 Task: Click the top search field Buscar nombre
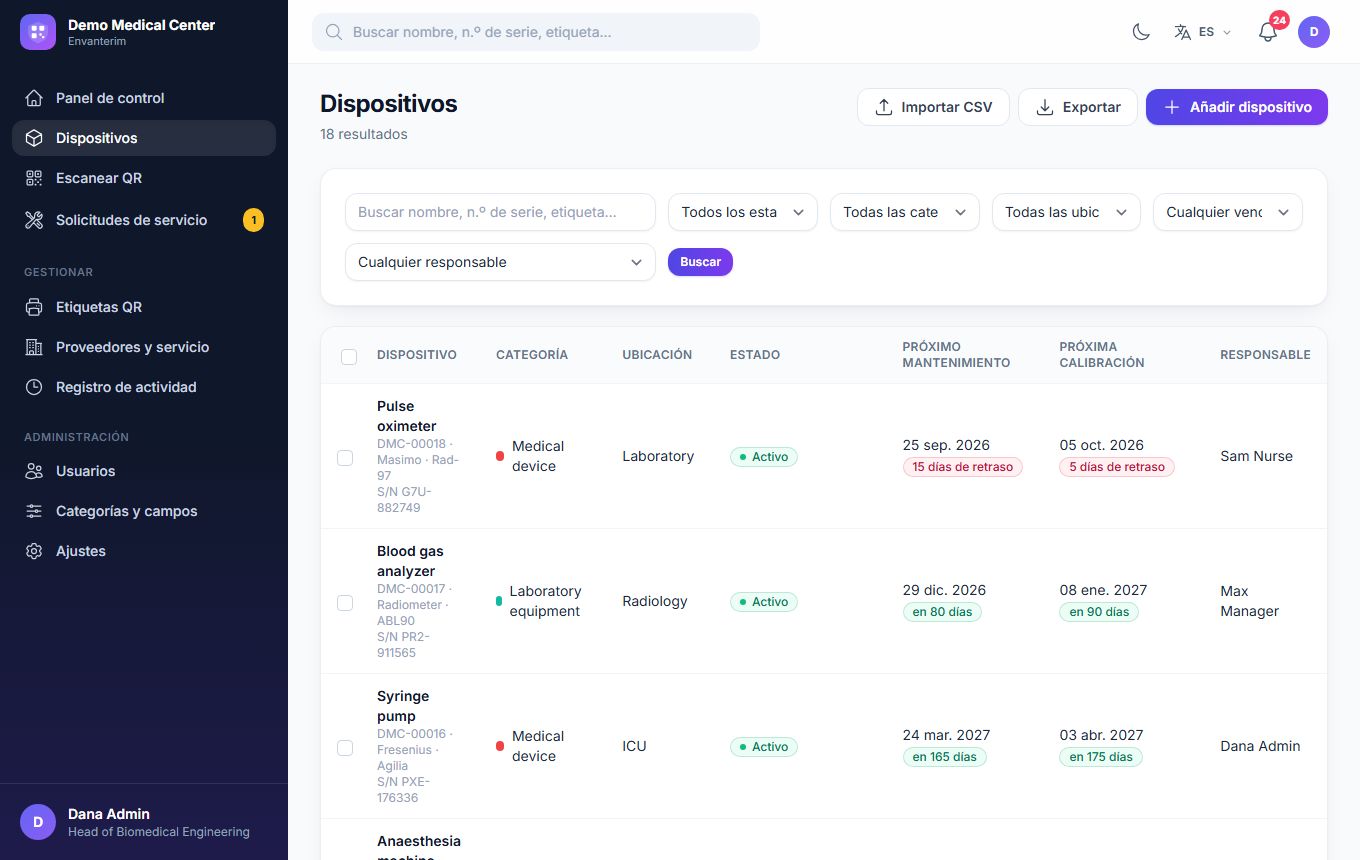tap(536, 32)
